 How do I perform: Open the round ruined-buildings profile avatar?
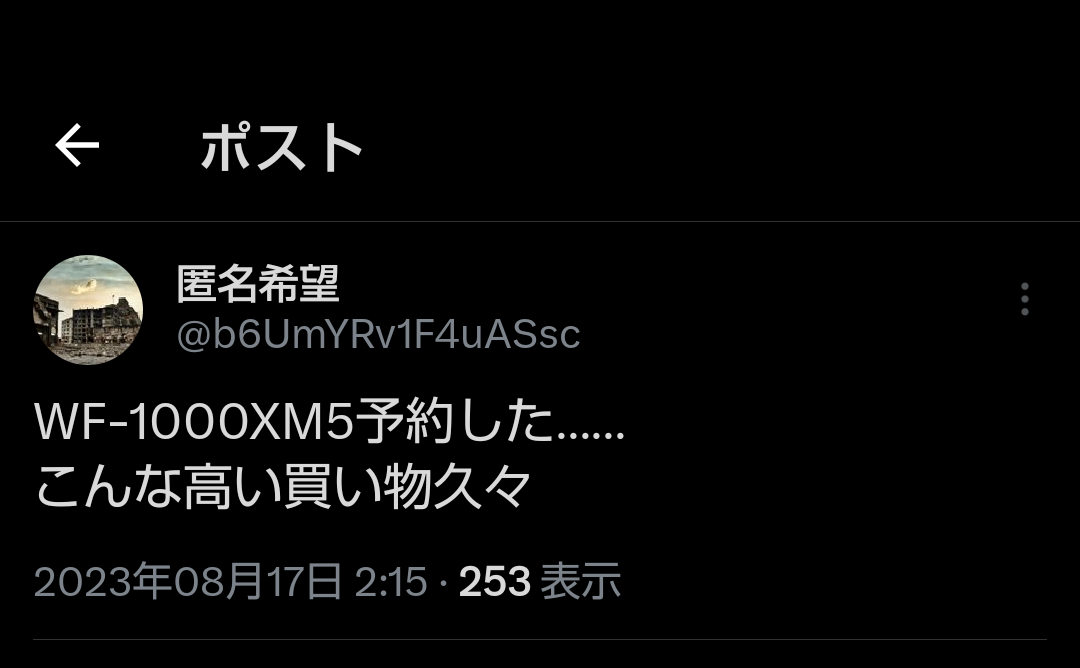(x=88, y=310)
